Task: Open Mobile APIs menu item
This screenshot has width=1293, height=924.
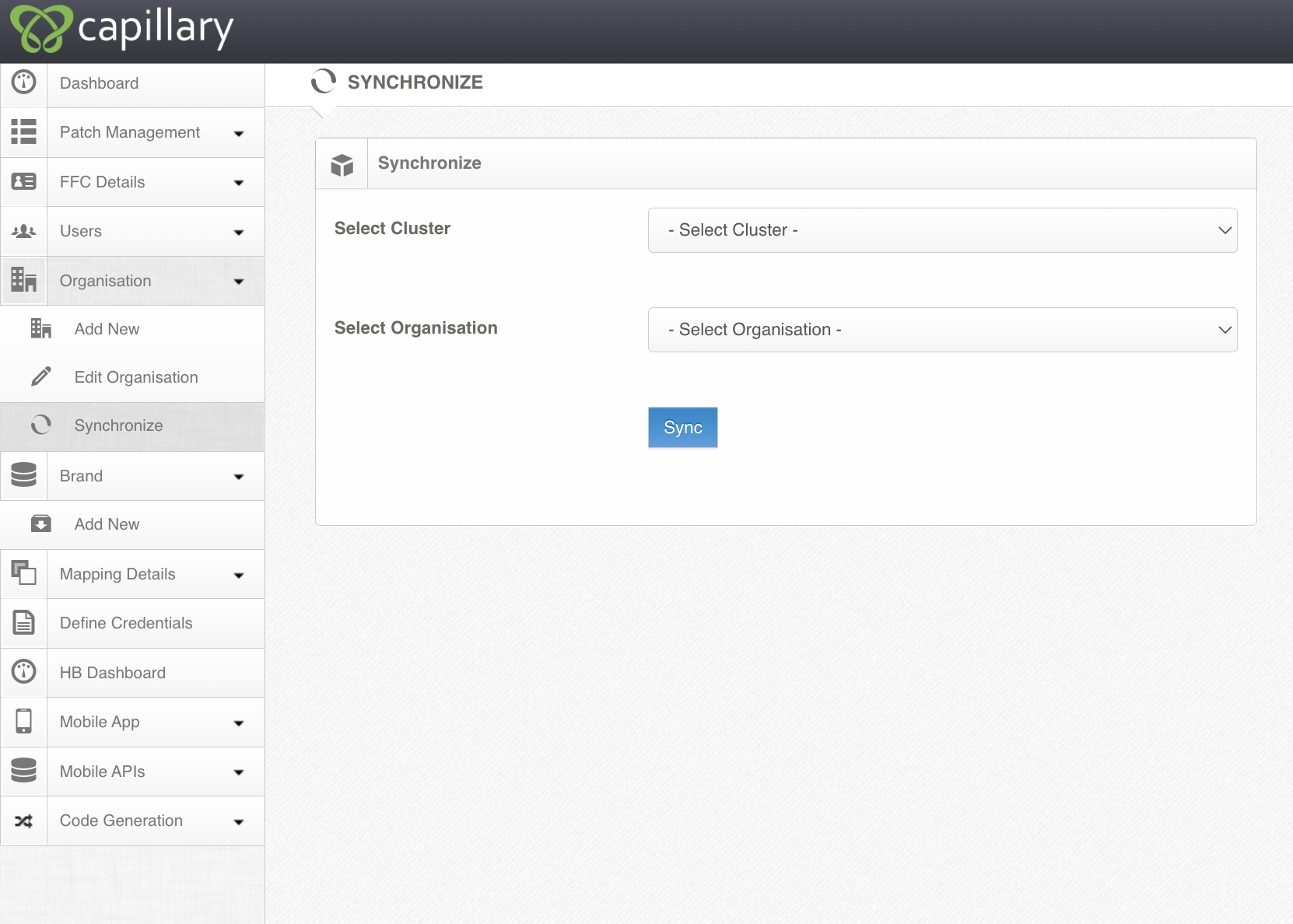Action: (132, 772)
